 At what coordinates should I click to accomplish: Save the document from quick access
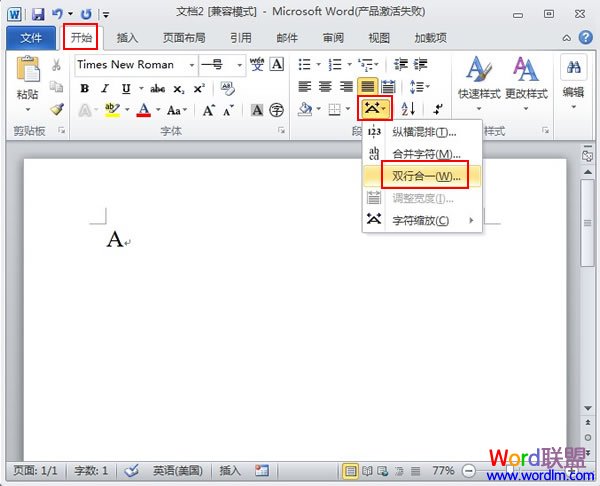coord(38,15)
